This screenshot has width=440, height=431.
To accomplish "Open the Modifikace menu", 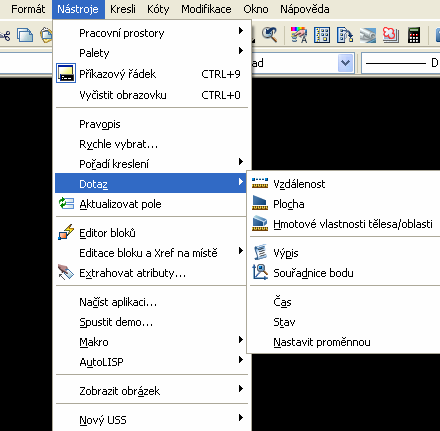I will pyautogui.click(x=206, y=9).
